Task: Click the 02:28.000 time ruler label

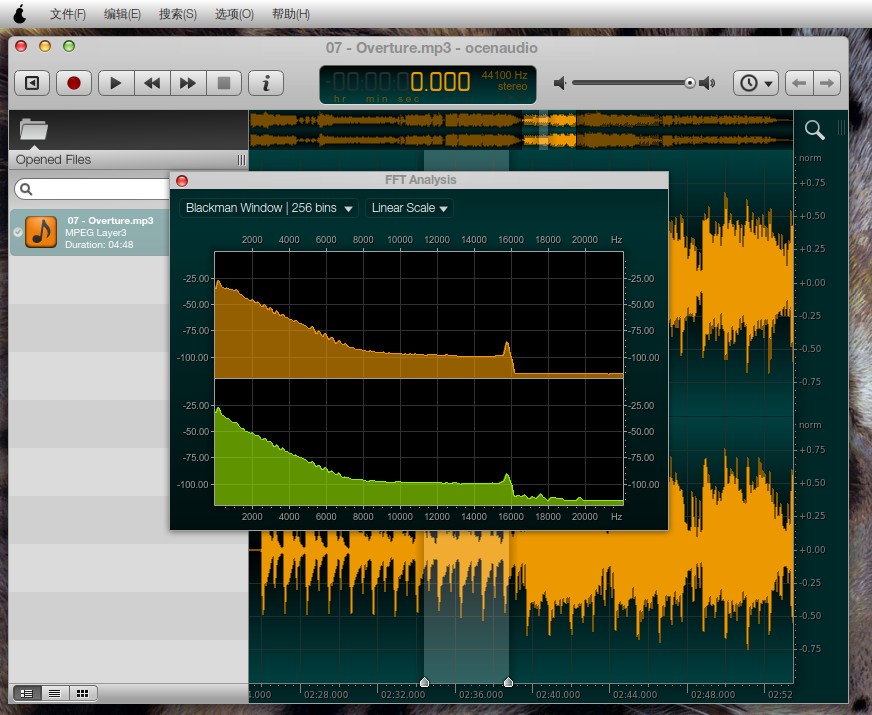Action: [x=326, y=694]
